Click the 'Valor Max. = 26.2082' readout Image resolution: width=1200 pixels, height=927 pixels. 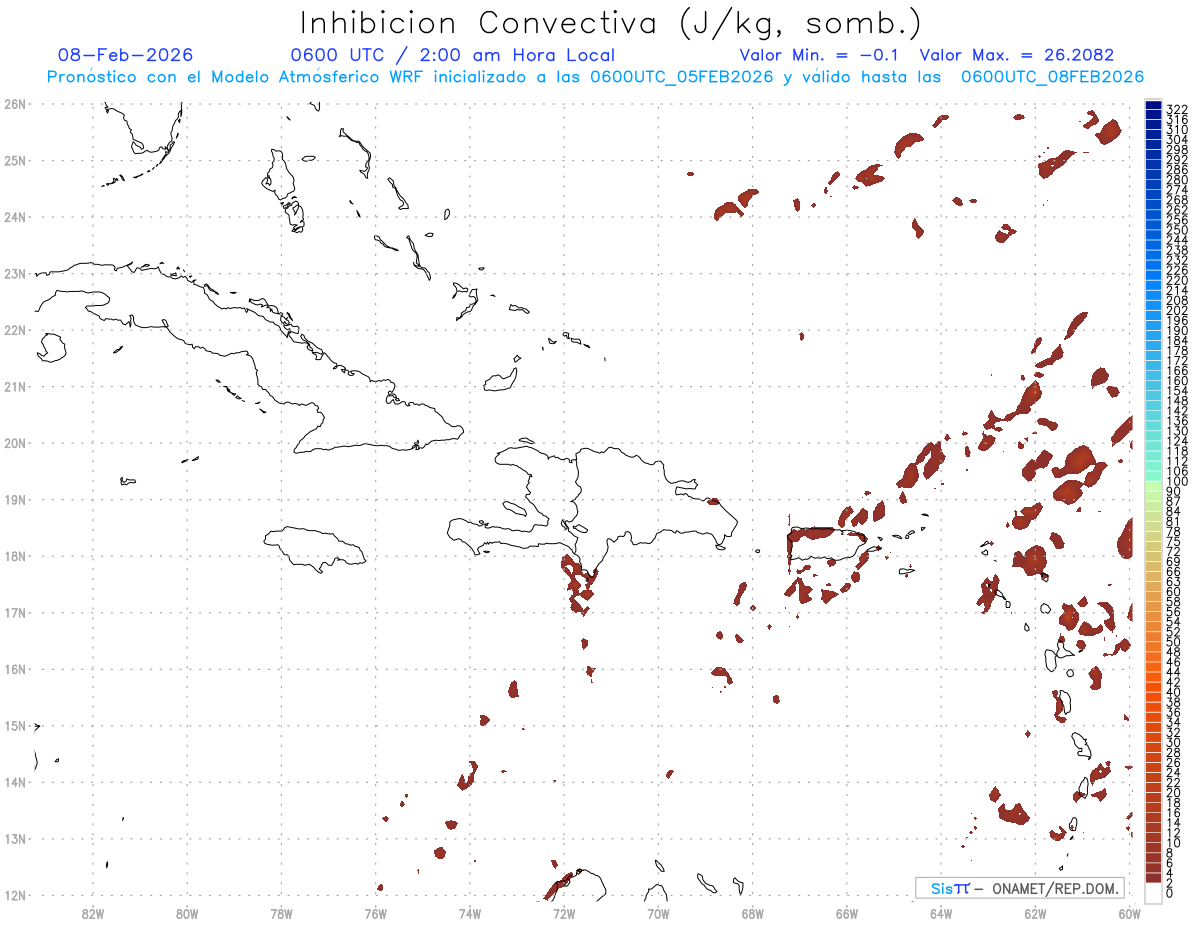tap(1016, 55)
